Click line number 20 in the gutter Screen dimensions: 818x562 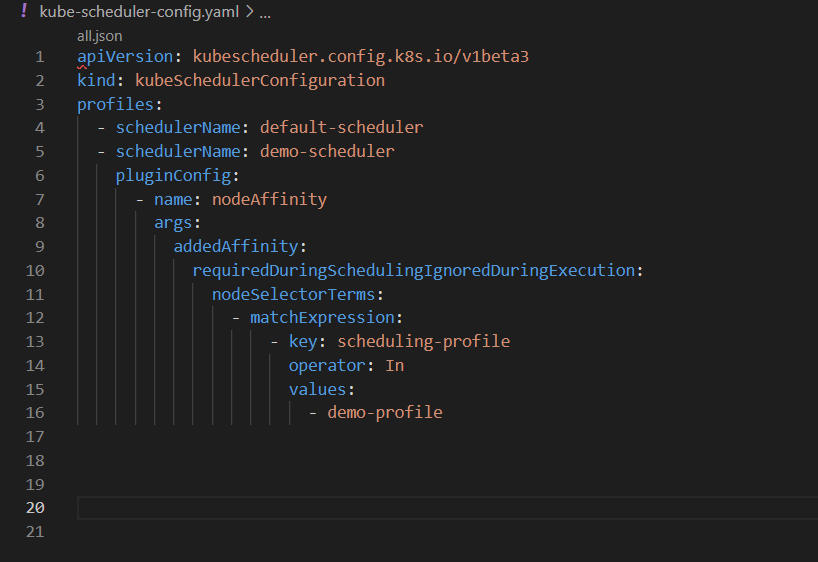[35, 507]
